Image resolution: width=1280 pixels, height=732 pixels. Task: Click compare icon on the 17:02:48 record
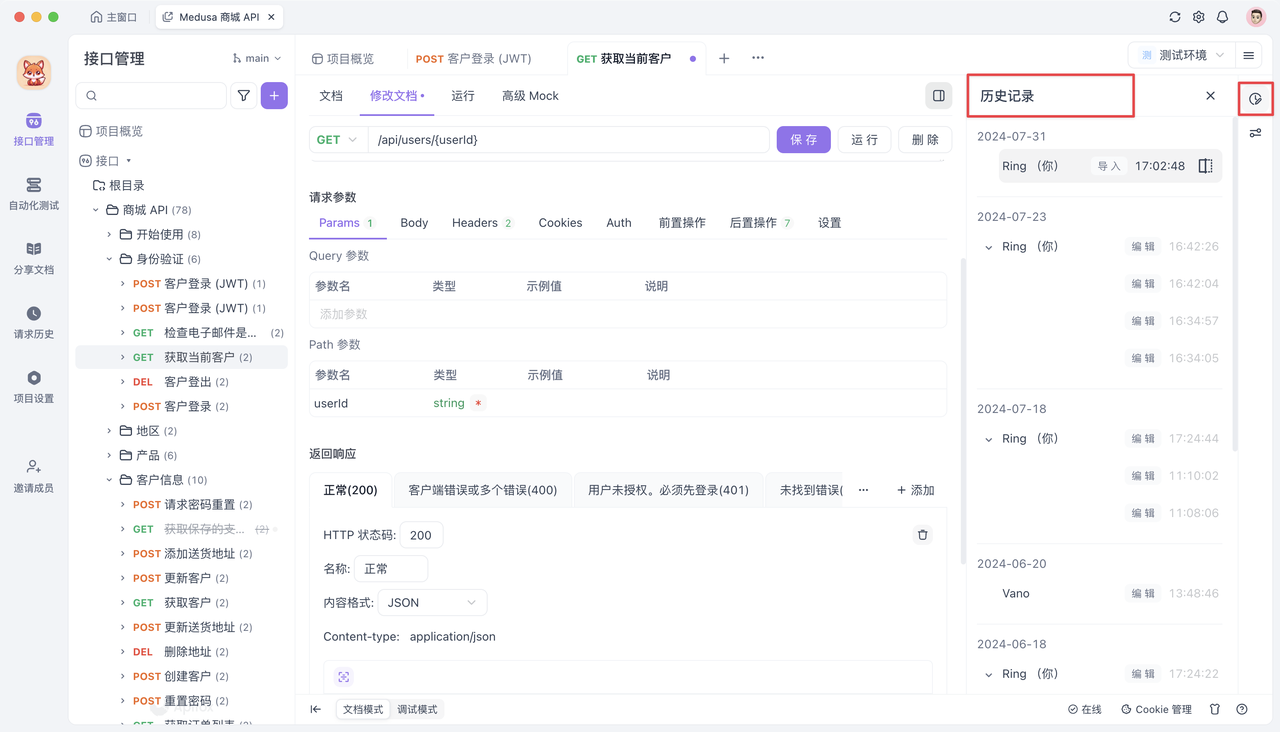click(1206, 166)
